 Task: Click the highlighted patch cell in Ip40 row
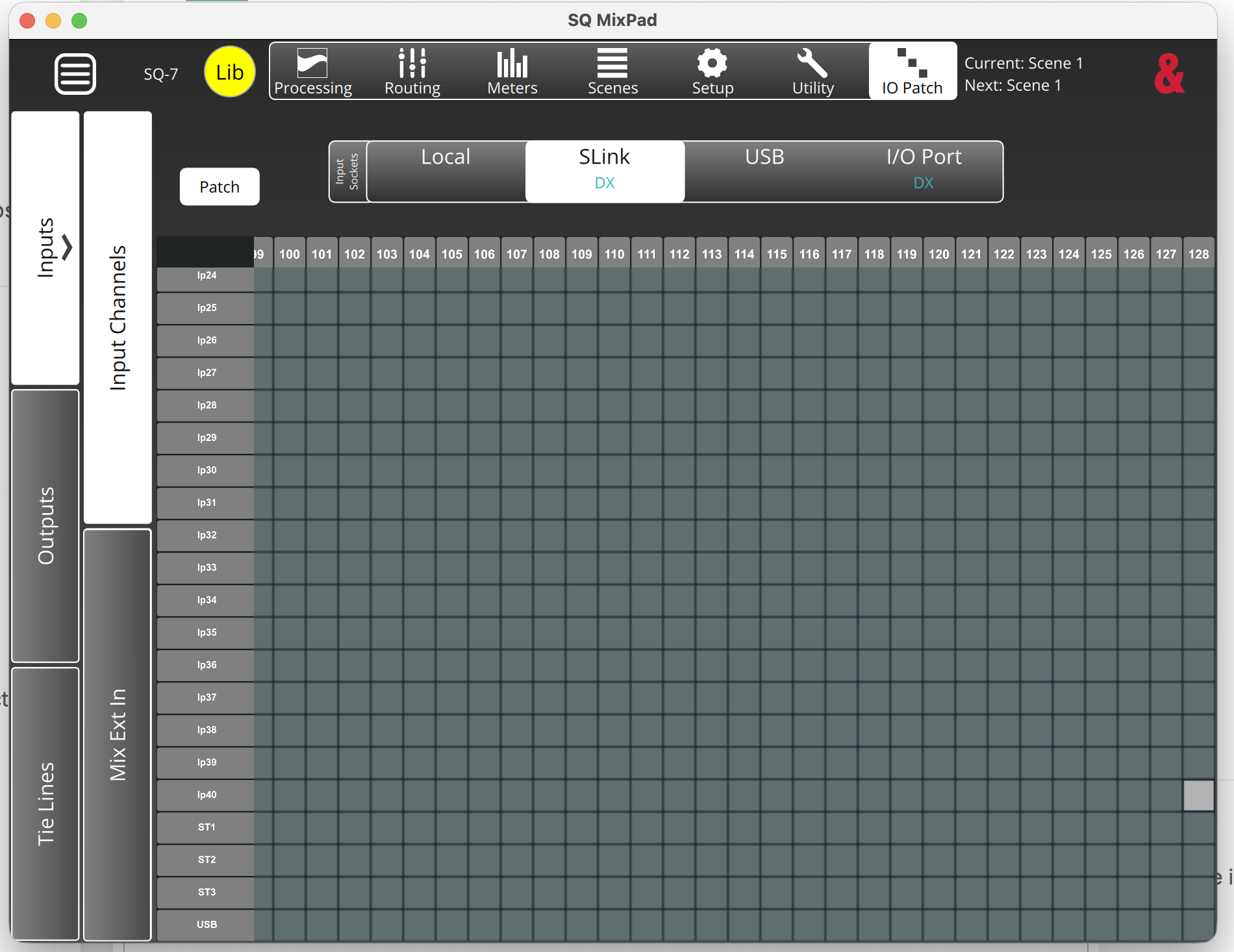1199,795
